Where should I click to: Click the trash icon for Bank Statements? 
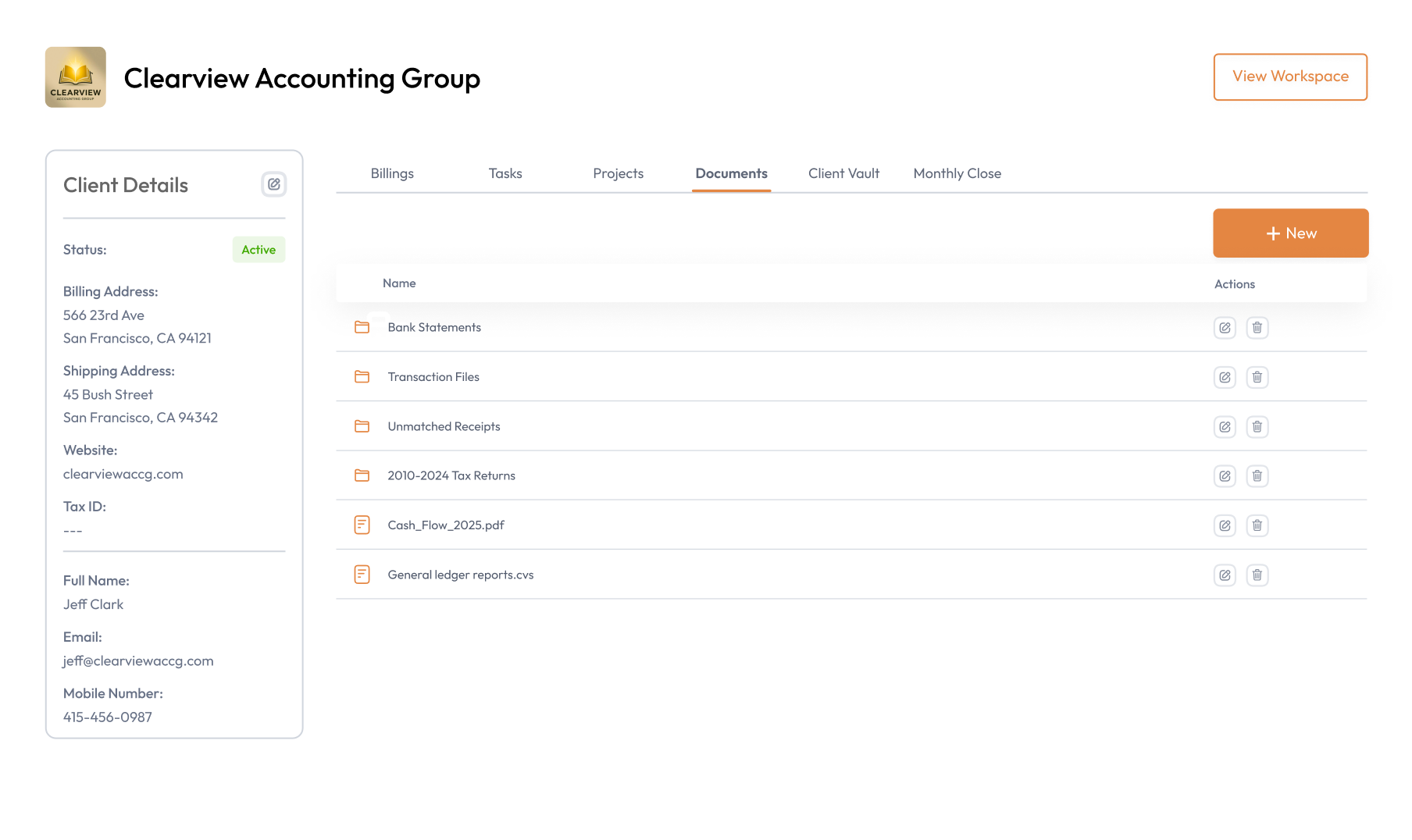[1257, 328]
